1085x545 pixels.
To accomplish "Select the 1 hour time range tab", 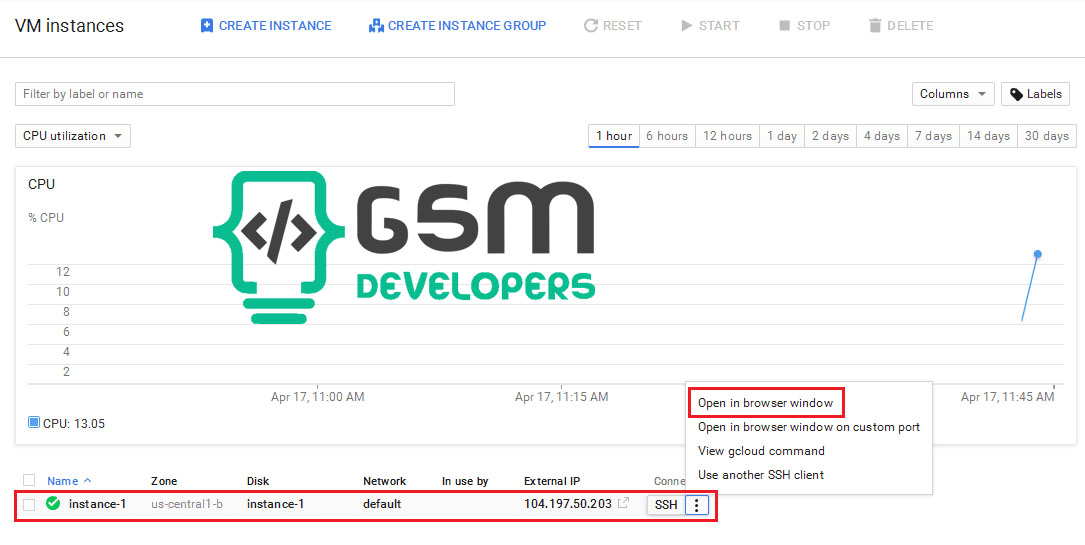I will coord(614,136).
